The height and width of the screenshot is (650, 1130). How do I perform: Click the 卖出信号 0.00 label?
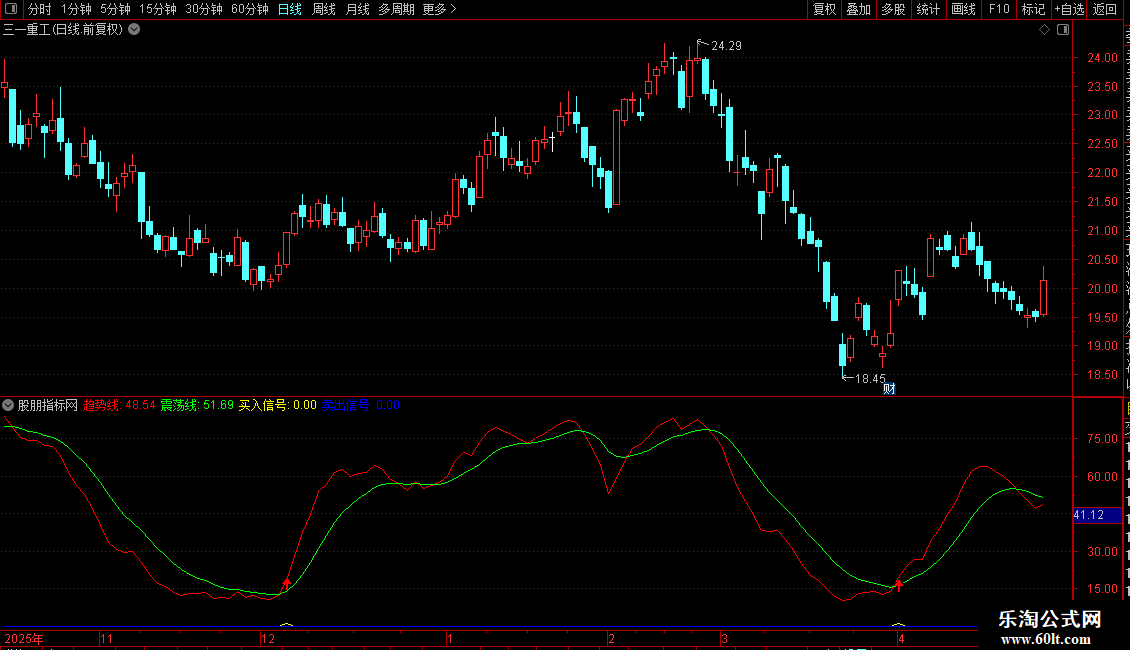pyautogui.click(x=360, y=405)
